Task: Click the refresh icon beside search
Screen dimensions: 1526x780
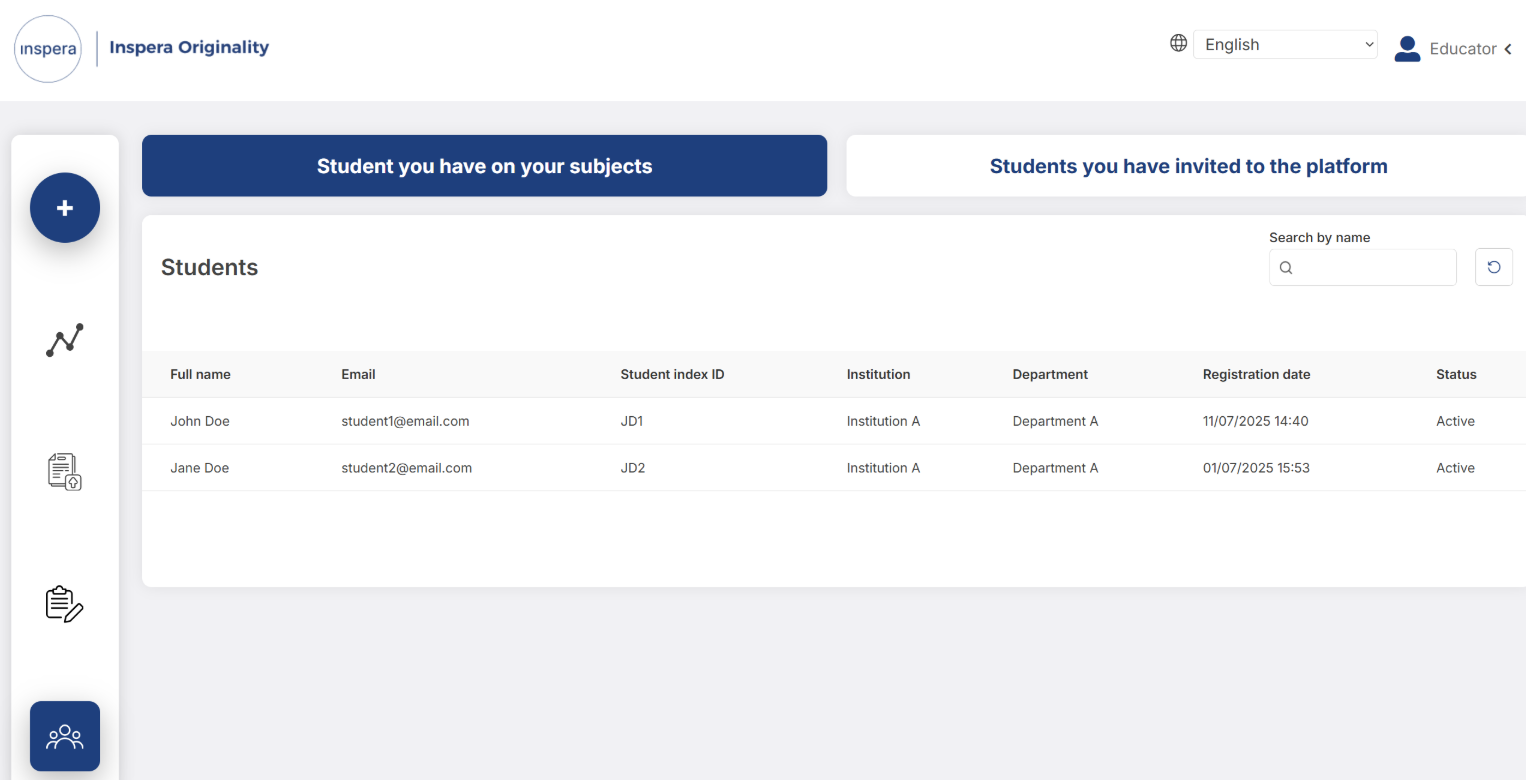Action: pyautogui.click(x=1493, y=267)
